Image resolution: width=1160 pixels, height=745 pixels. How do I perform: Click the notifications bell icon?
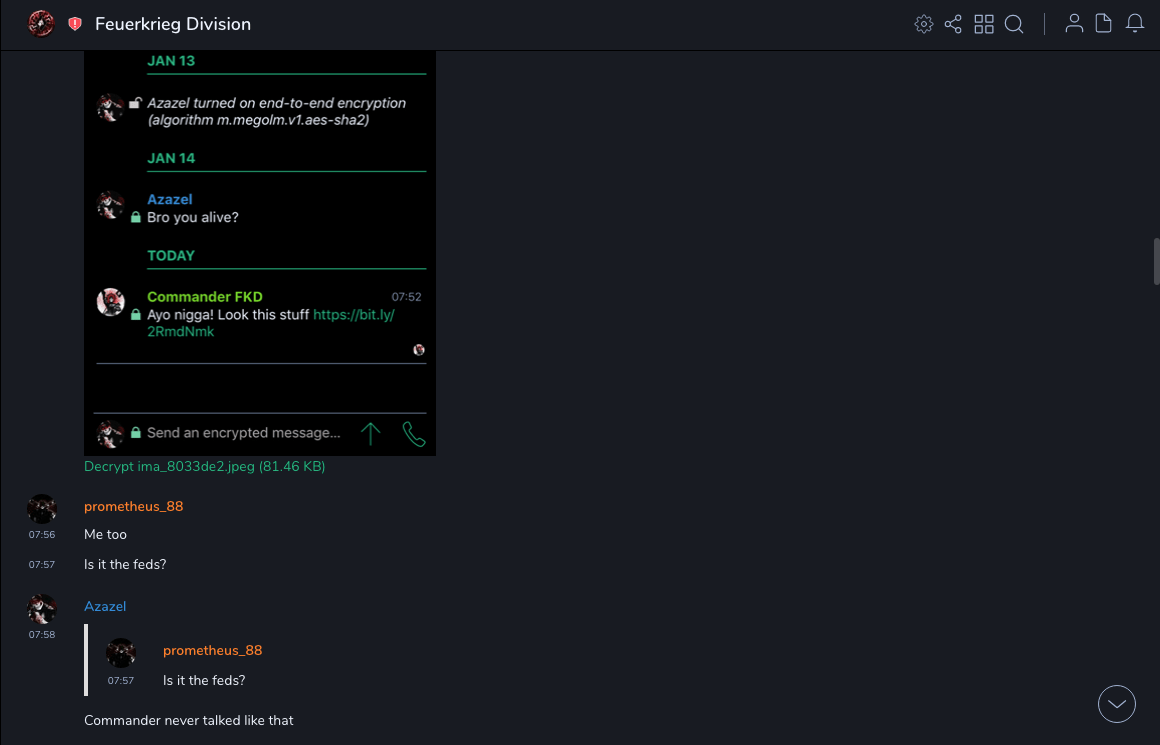1135,24
